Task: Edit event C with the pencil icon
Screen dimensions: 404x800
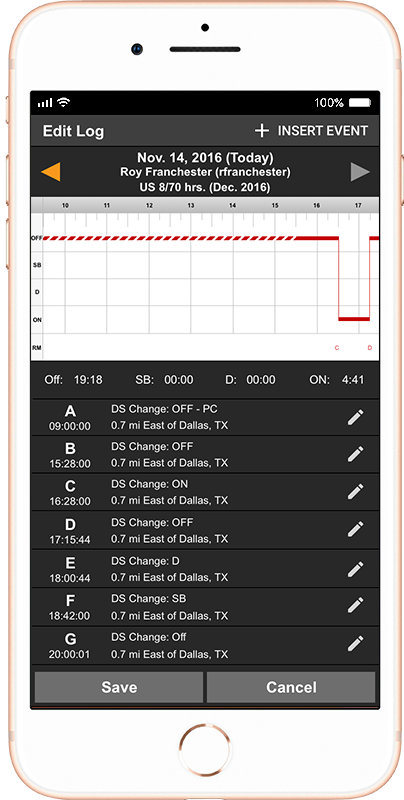Action: click(356, 492)
